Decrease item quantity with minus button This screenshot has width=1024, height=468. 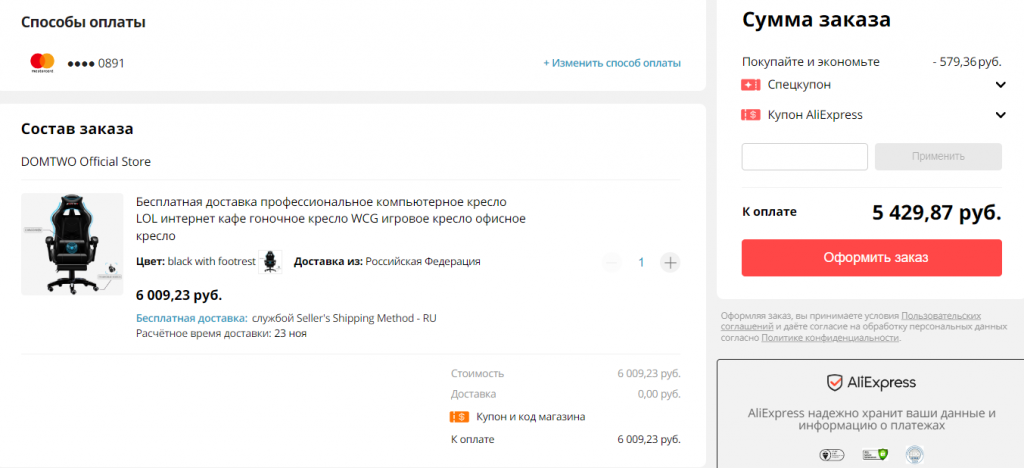(x=612, y=263)
